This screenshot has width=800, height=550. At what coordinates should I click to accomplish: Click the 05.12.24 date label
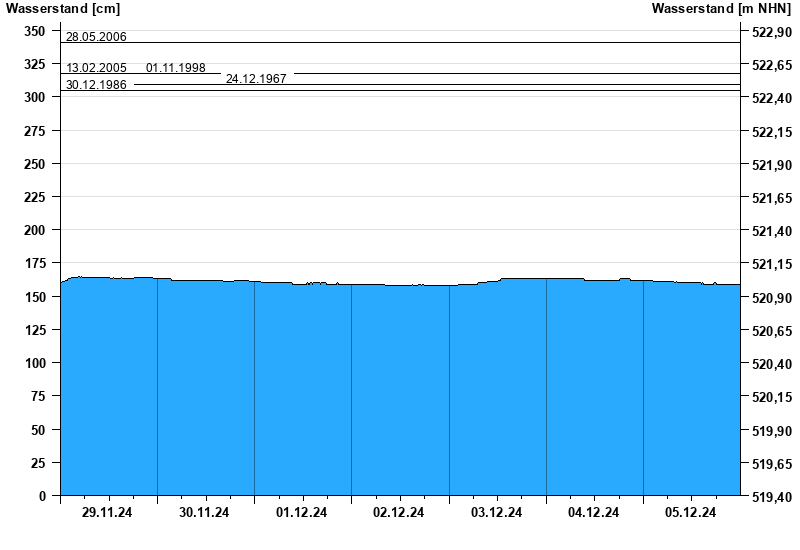point(691,513)
